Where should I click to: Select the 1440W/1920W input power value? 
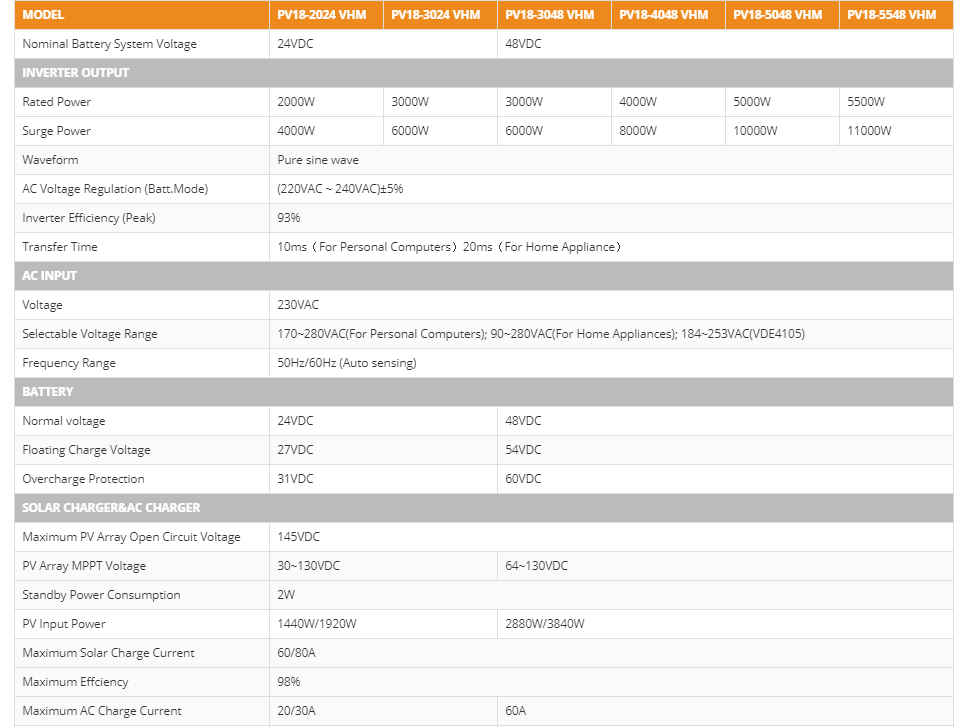point(316,624)
